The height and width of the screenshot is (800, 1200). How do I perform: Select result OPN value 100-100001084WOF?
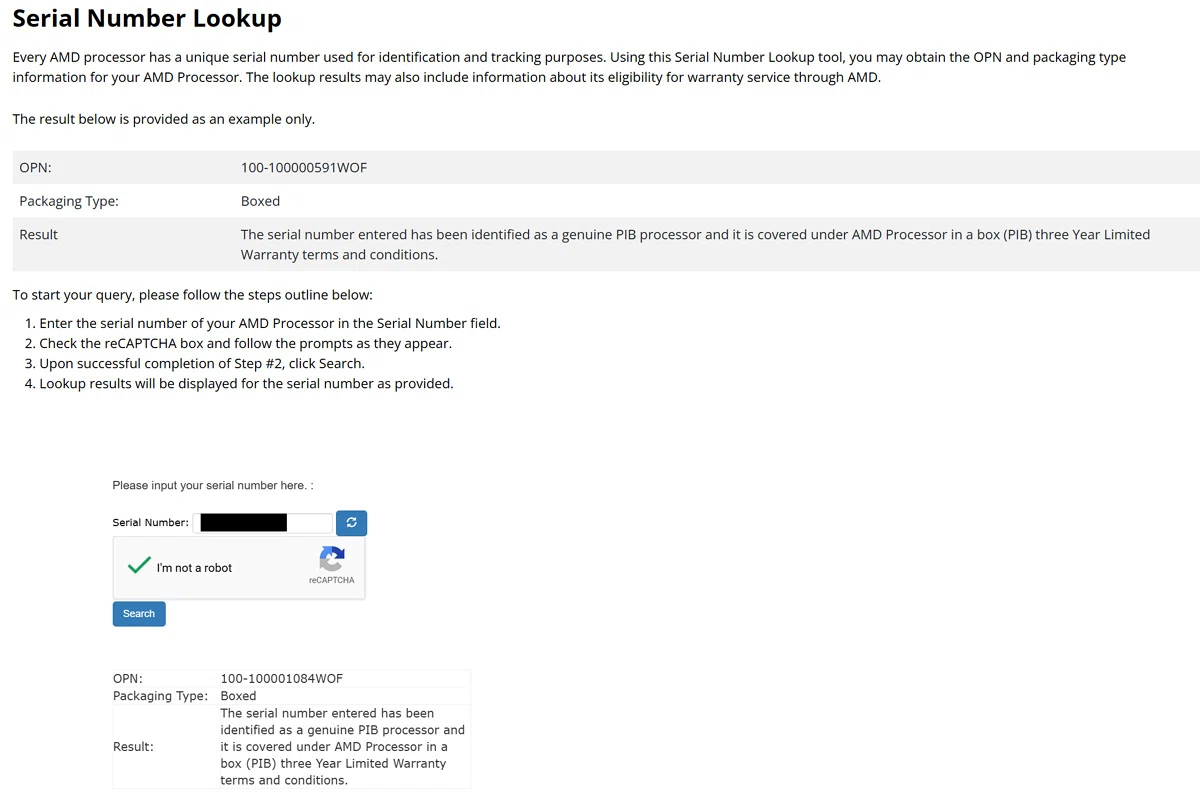282,678
